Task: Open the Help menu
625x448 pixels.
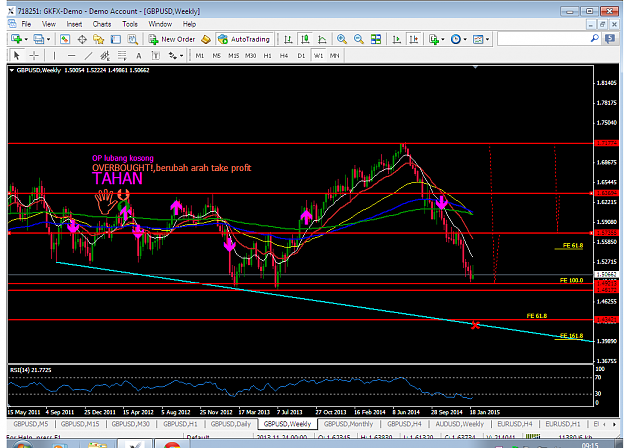Action: point(189,24)
